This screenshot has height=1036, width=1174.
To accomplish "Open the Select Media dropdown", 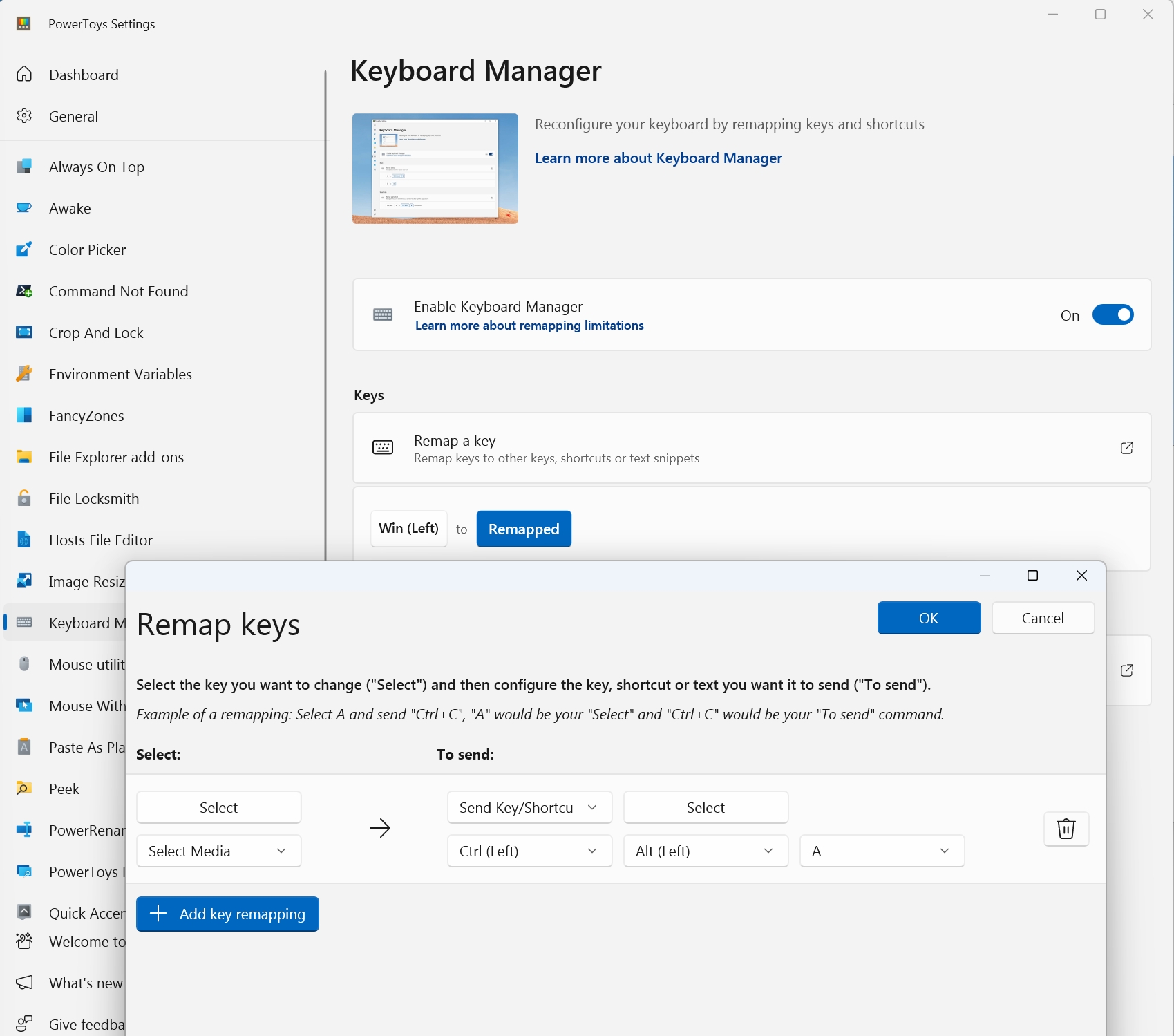I will pyautogui.click(x=218, y=851).
